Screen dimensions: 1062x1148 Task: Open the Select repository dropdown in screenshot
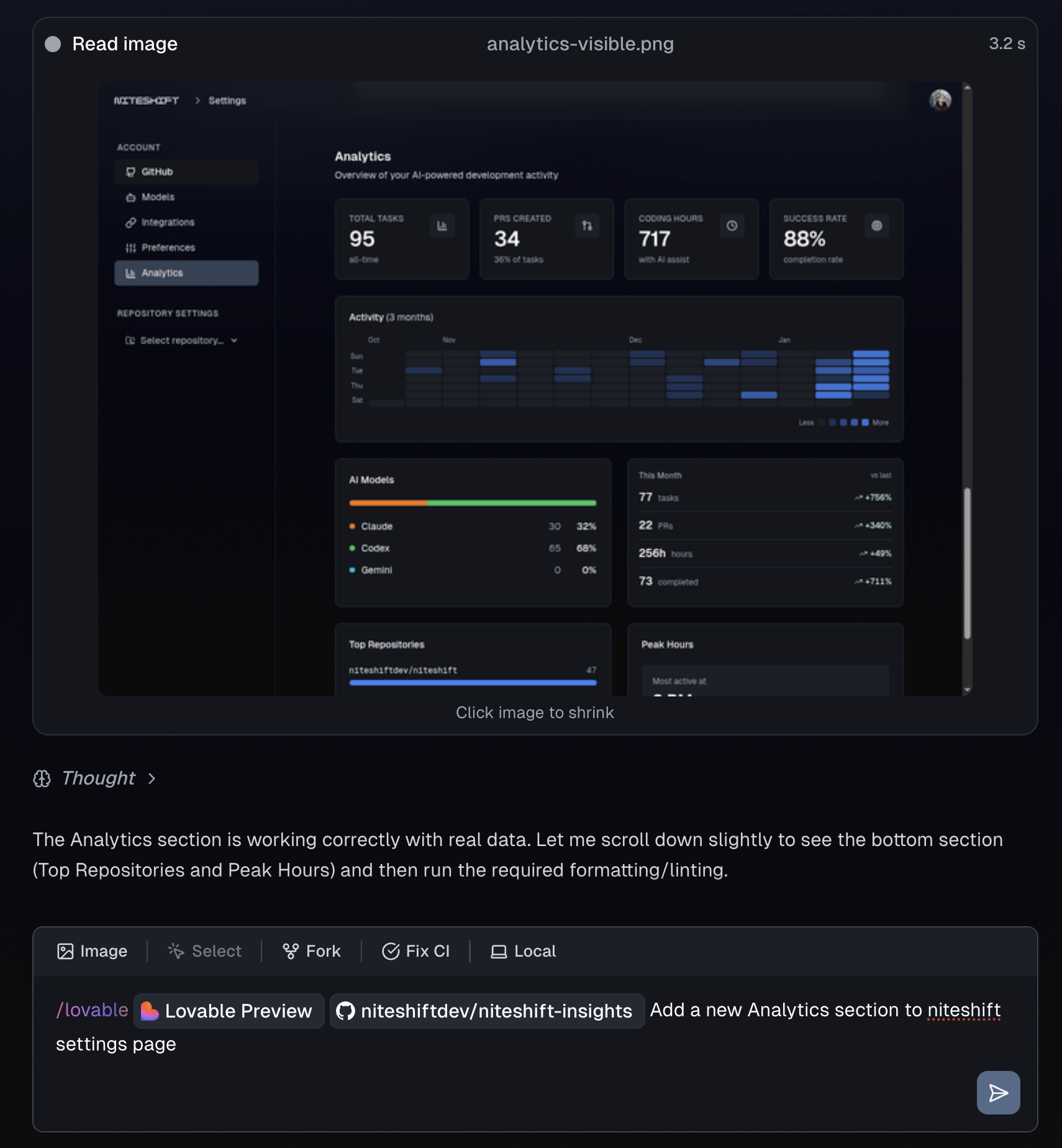[x=181, y=340]
